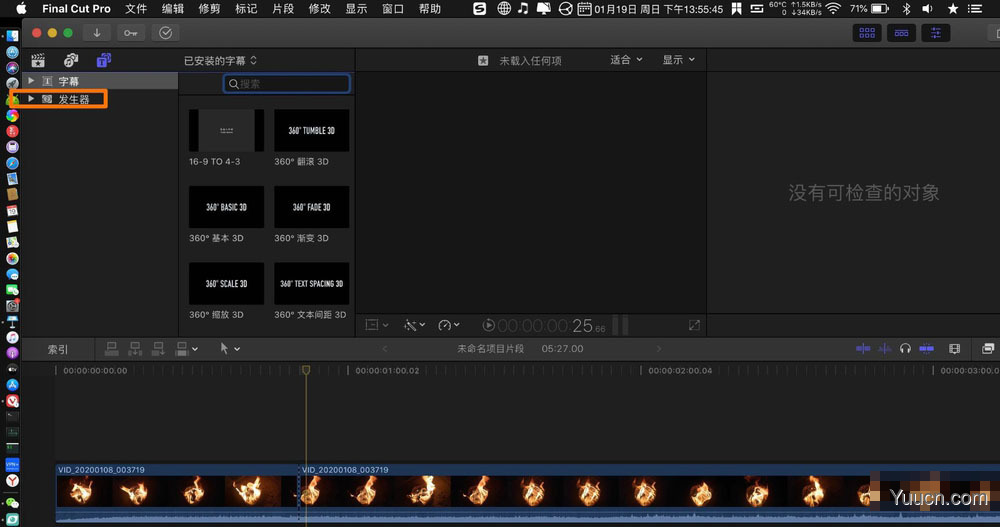Image resolution: width=1000 pixels, height=527 pixels.
Task: Select the titles and generators sidebar icon
Action: tap(103, 60)
